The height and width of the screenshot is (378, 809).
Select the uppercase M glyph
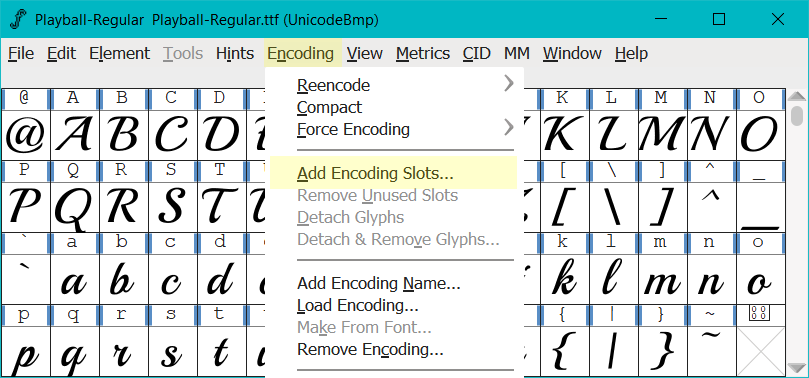663,135
